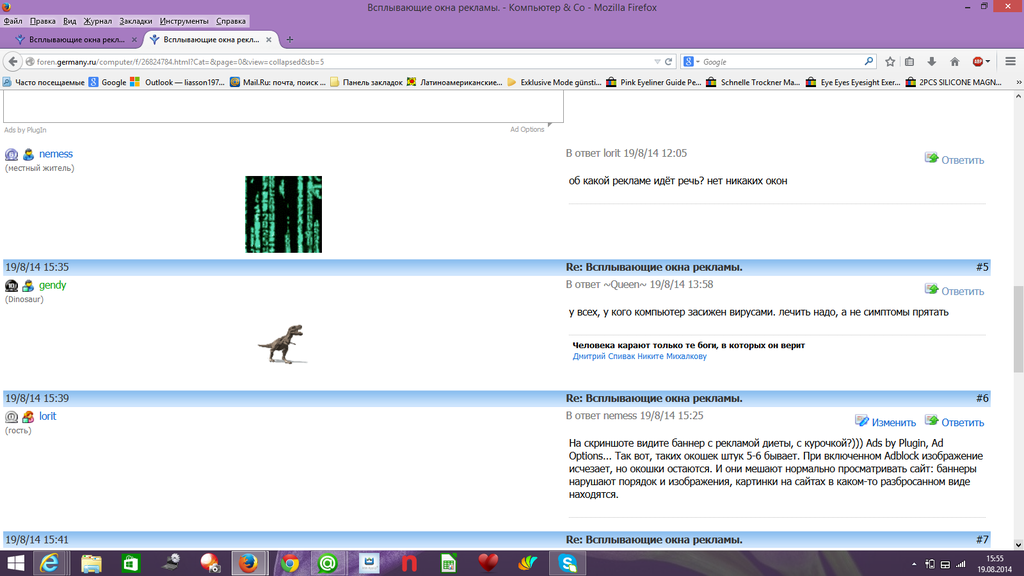Expand the Adblock Plus dropdown arrow
Image resolution: width=1024 pixels, height=576 pixels.
coord(988,61)
